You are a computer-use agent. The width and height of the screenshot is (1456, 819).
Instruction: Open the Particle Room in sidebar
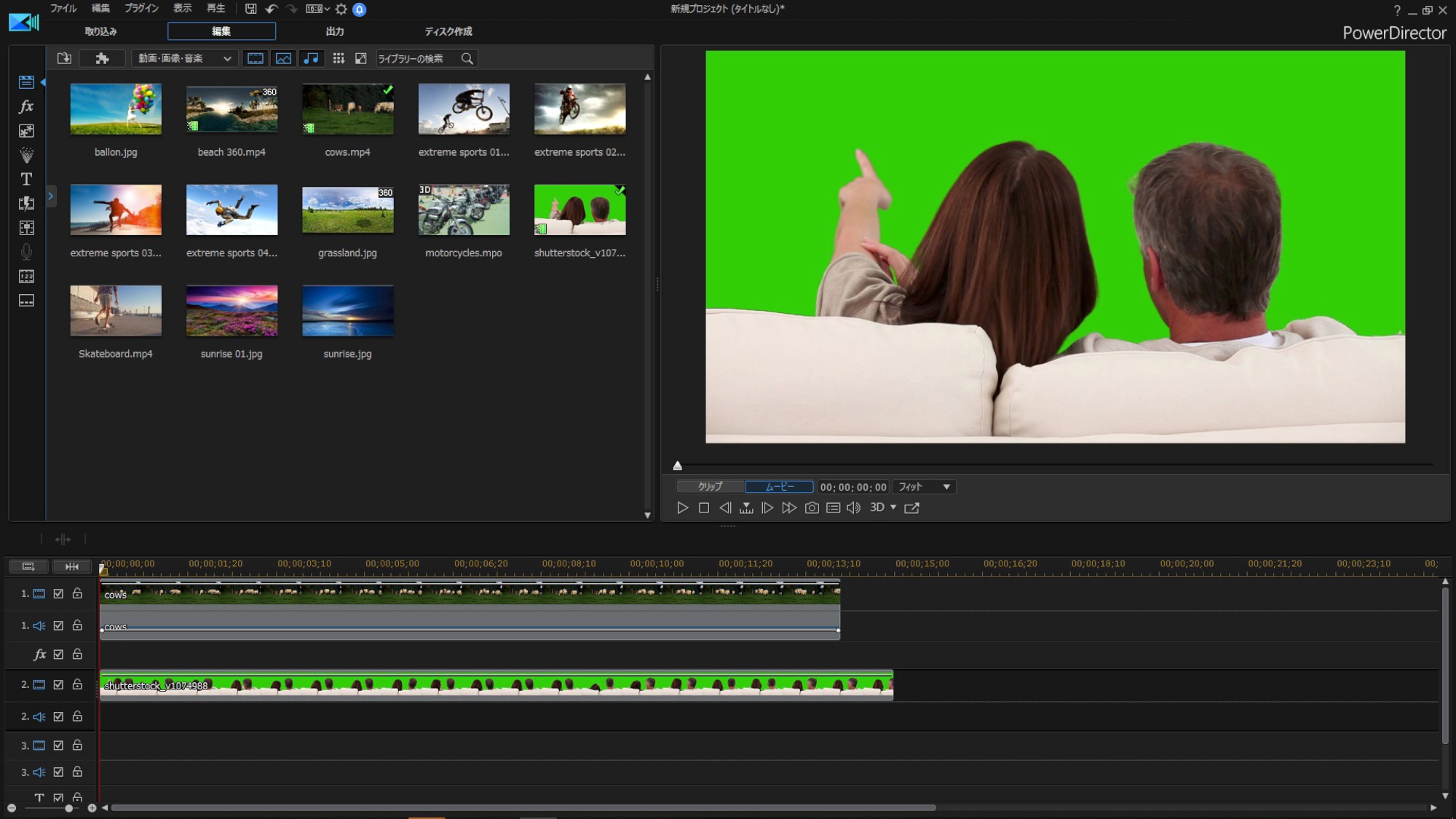click(26, 155)
